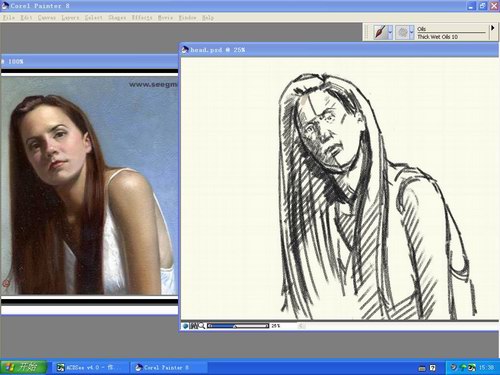The image size is (500, 375).
Task: Click the magnifier icon in head.prd status bar
Action: pyautogui.click(x=202, y=326)
